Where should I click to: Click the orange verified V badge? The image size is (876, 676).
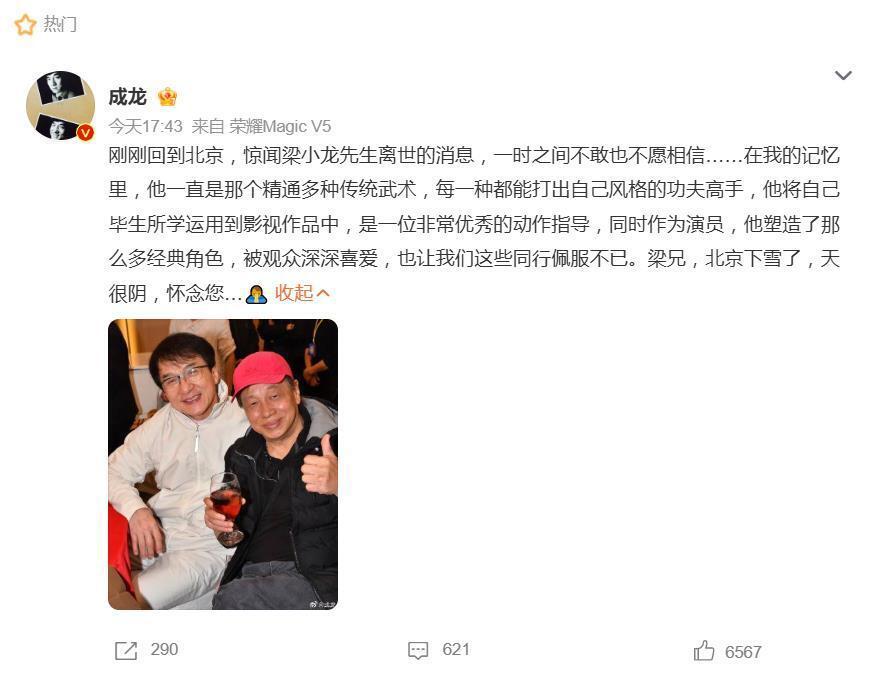(85, 132)
